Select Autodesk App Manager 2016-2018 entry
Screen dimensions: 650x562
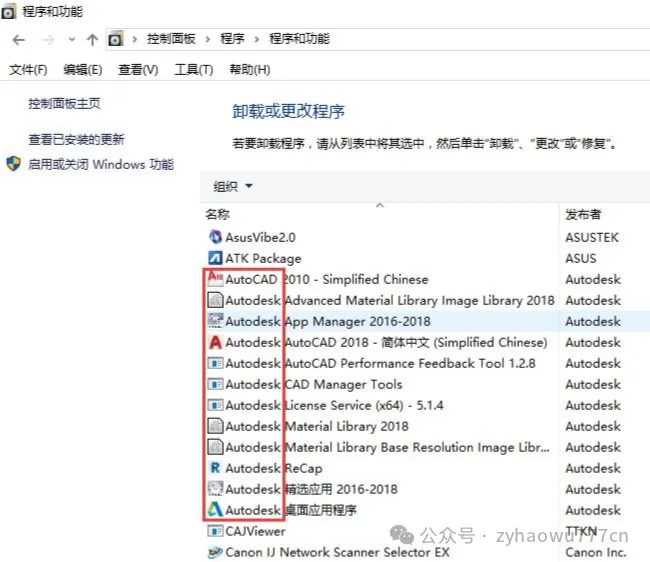328,322
